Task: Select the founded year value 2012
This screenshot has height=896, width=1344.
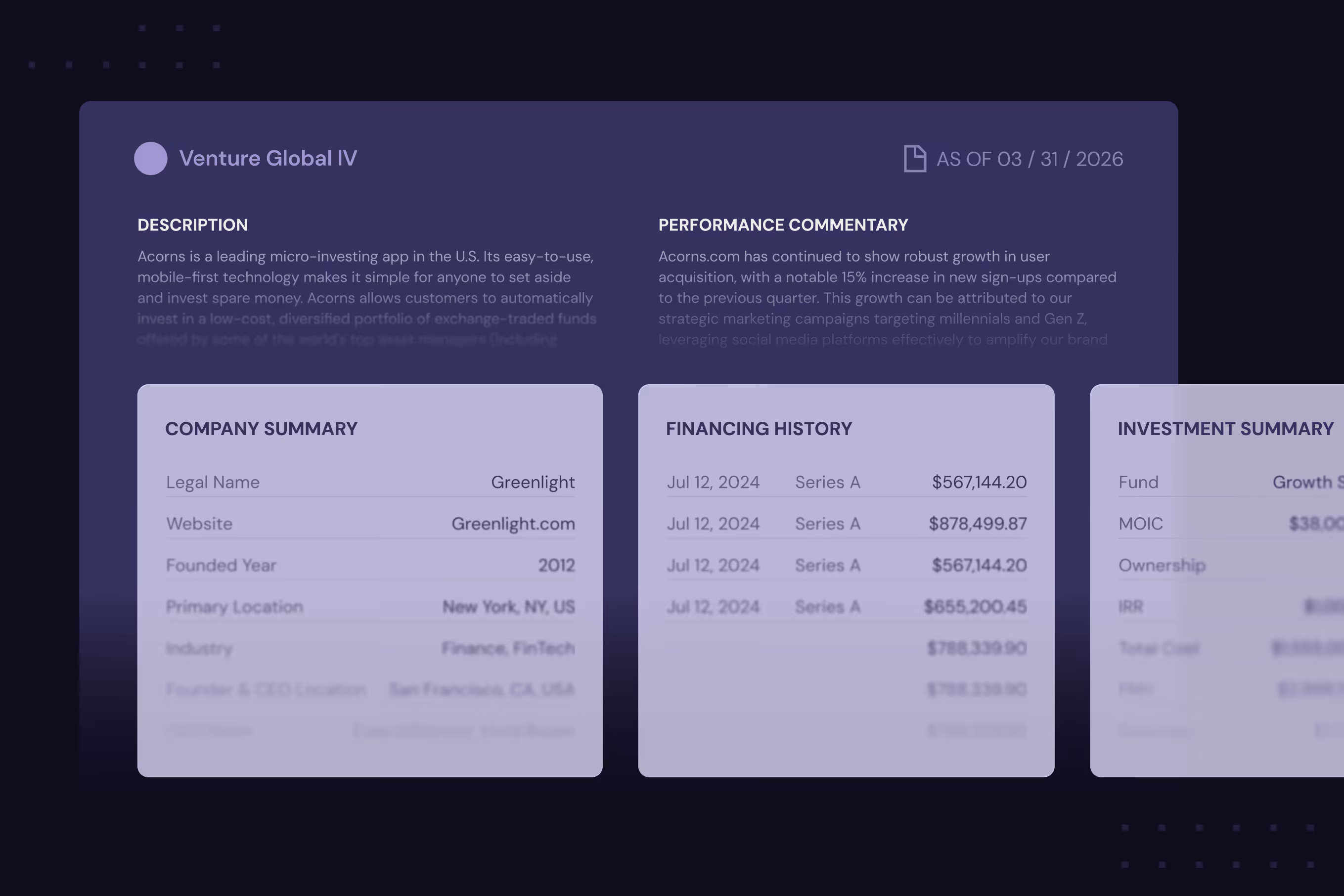Action: [557, 565]
